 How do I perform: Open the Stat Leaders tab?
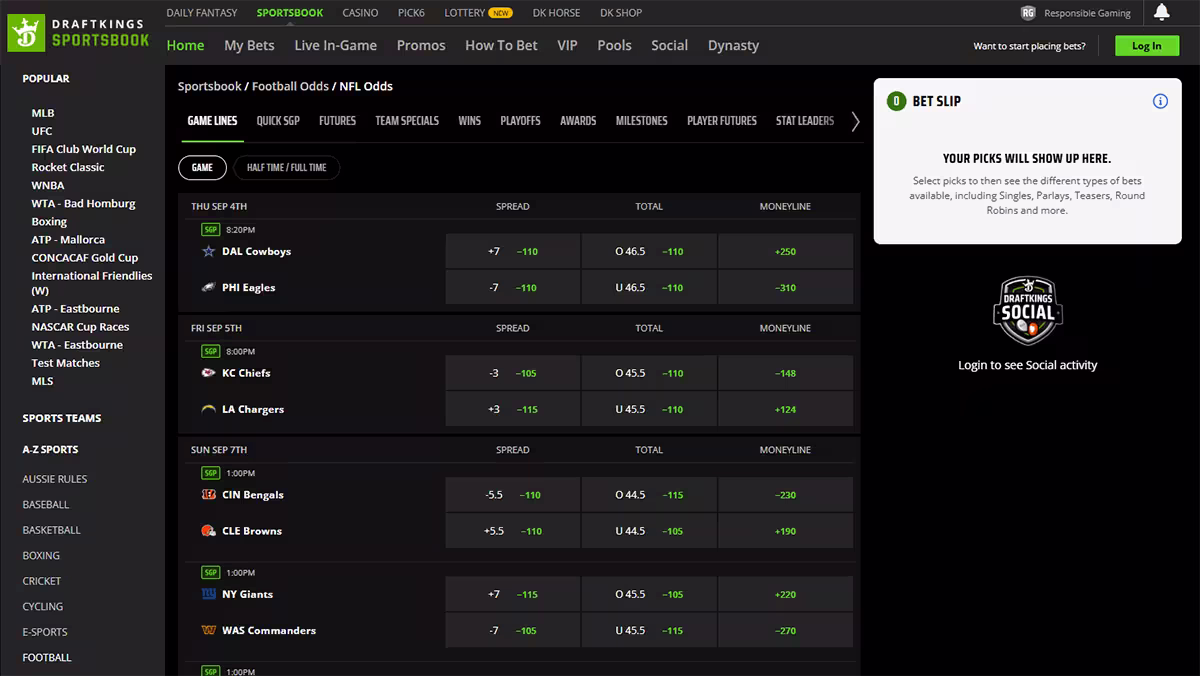(805, 121)
